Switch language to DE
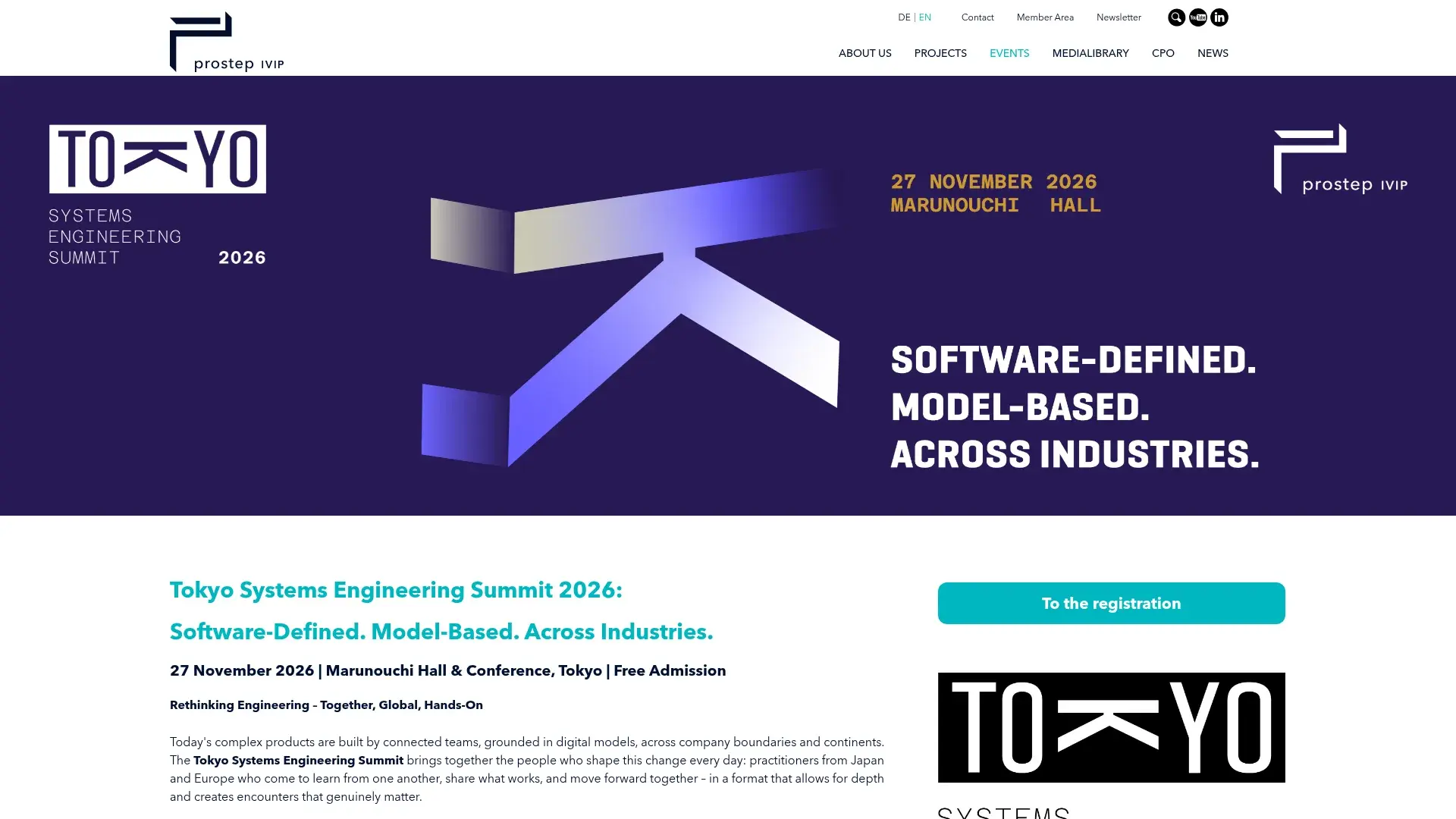Viewport: 1456px width, 819px height. click(x=904, y=17)
